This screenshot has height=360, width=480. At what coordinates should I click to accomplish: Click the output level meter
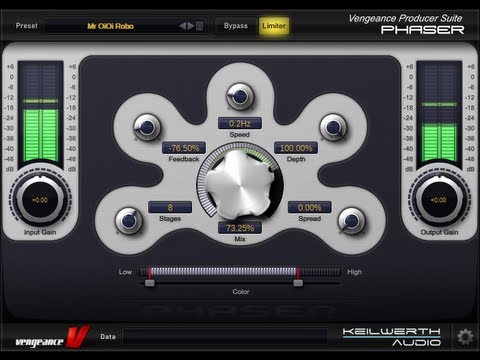pos(439,113)
